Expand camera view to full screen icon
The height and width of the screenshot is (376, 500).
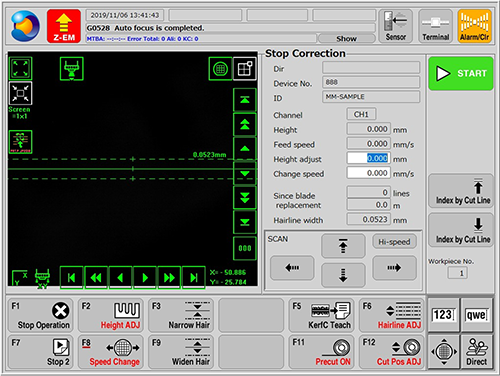[x=20, y=68]
